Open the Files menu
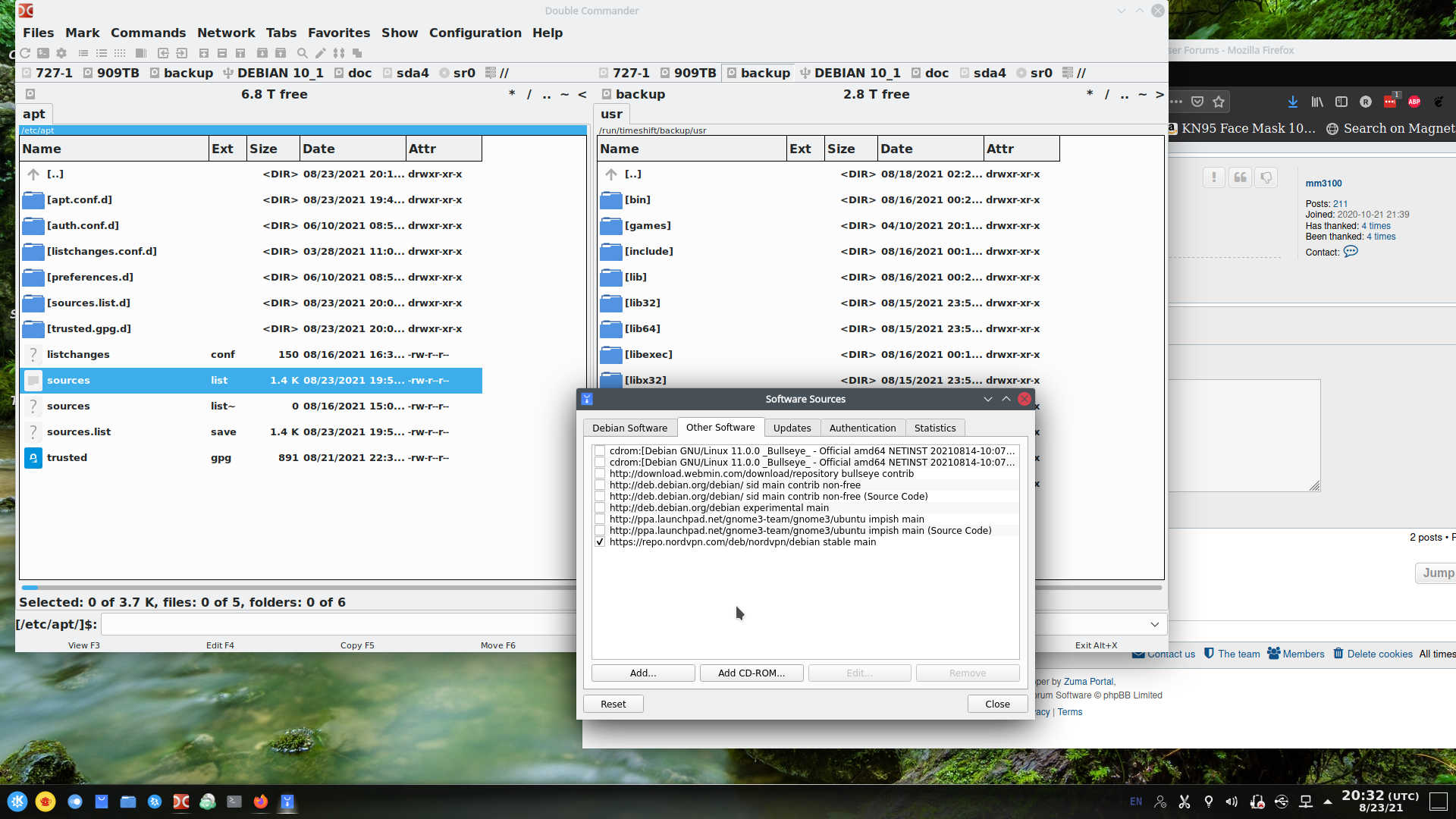The width and height of the screenshot is (1456, 819). (38, 33)
